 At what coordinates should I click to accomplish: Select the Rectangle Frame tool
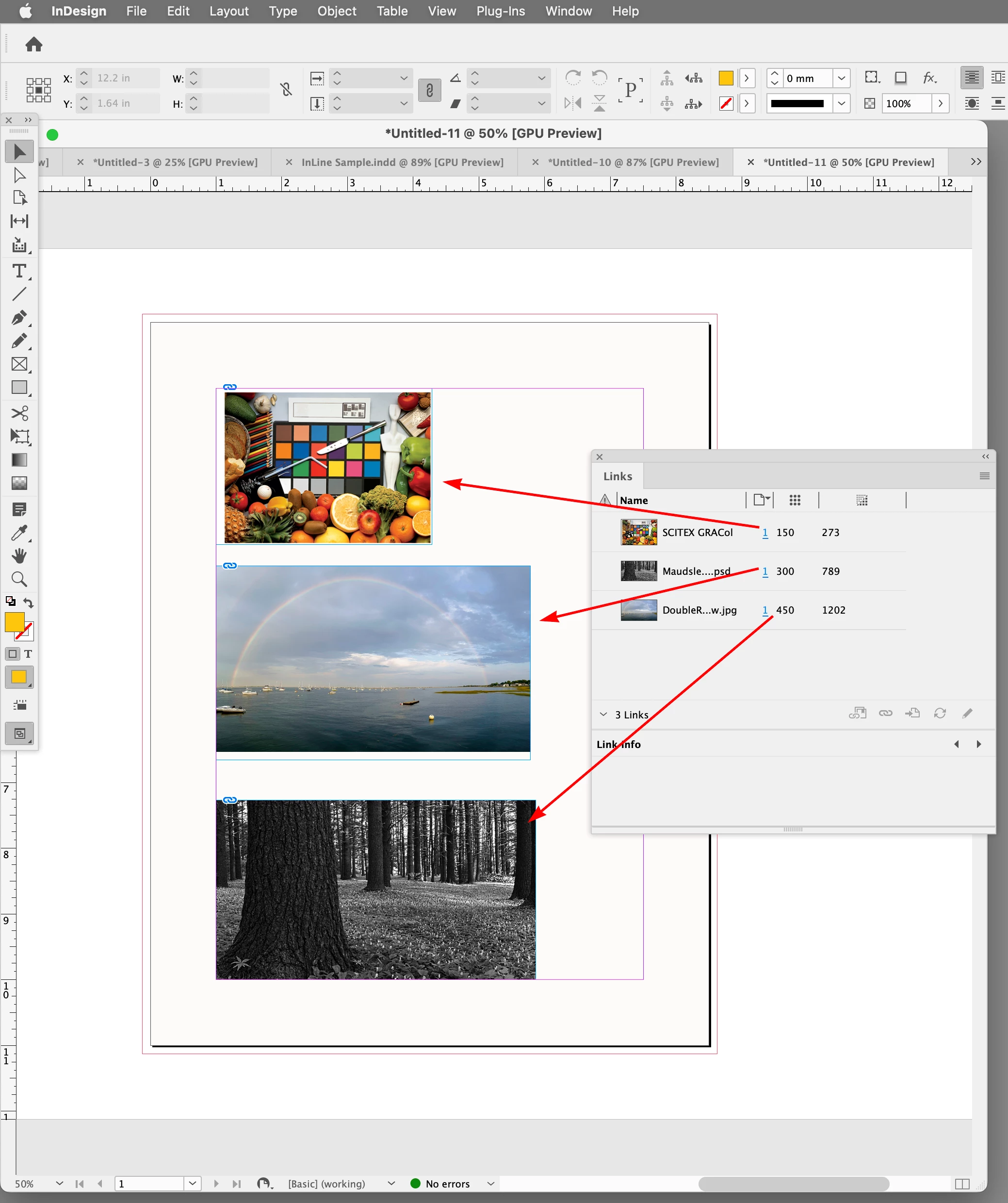[x=19, y=364]
